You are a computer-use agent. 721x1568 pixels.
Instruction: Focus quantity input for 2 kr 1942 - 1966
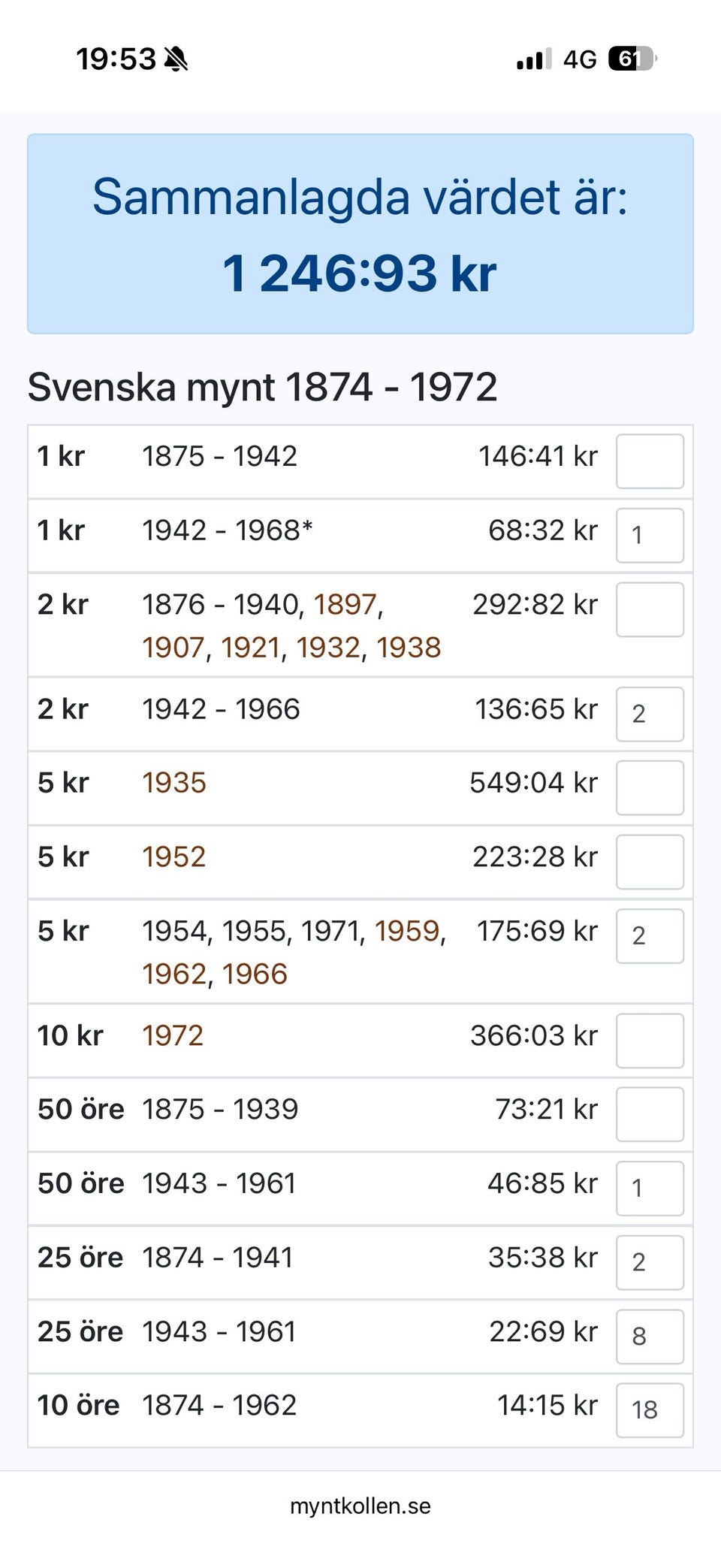[x=650, y=714]
